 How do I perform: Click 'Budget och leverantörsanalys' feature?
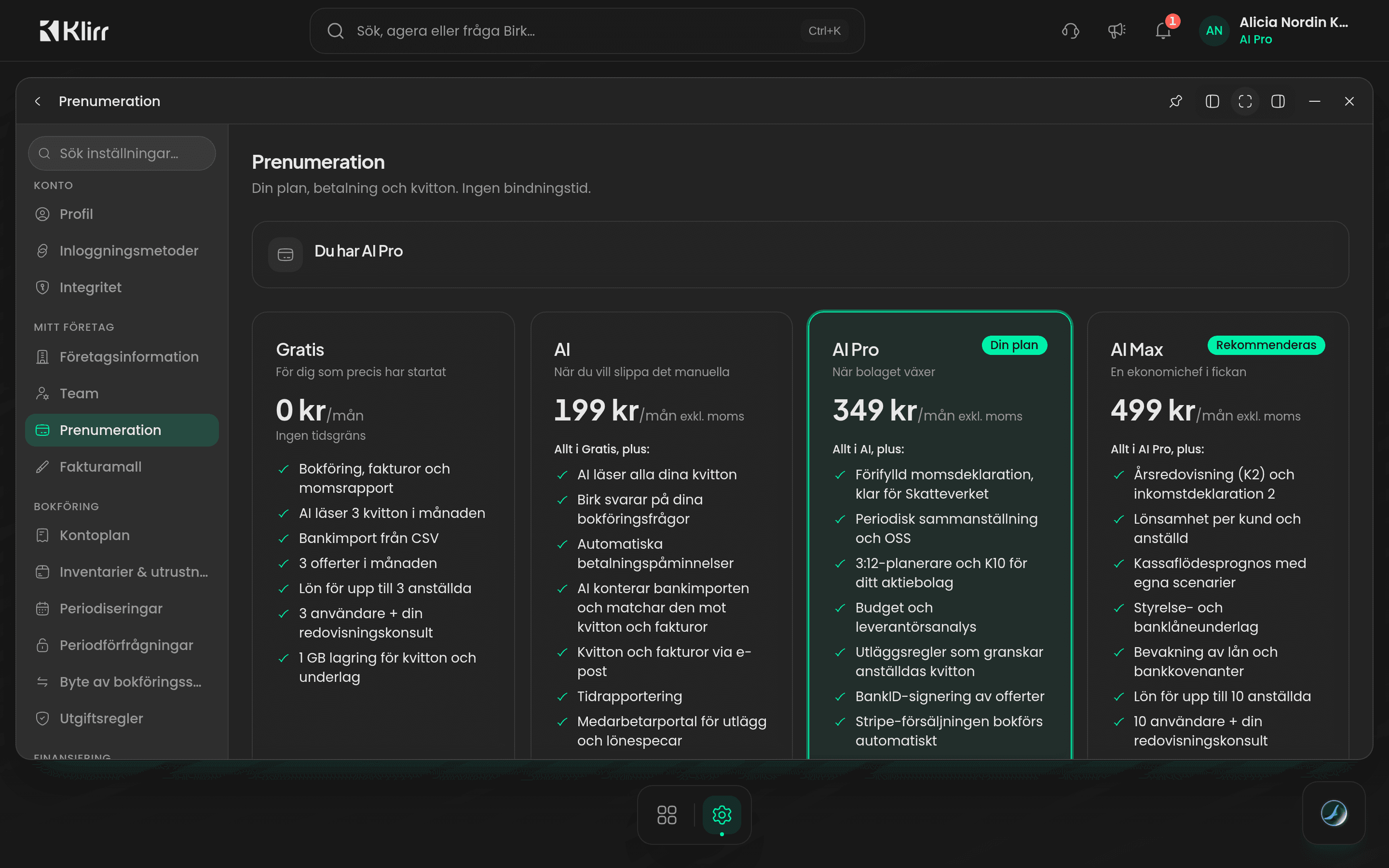click(x=915, y=617)
